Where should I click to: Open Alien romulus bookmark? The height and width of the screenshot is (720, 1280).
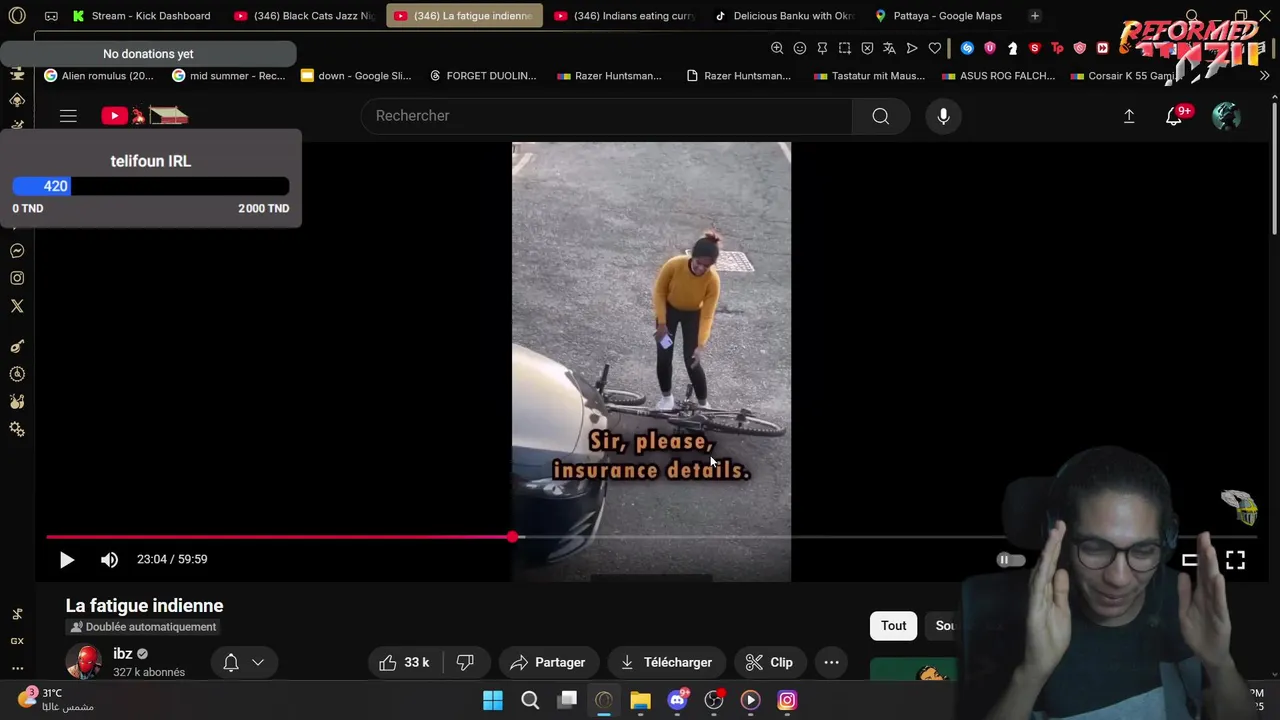pyautogui.click(x=99, y=76)
